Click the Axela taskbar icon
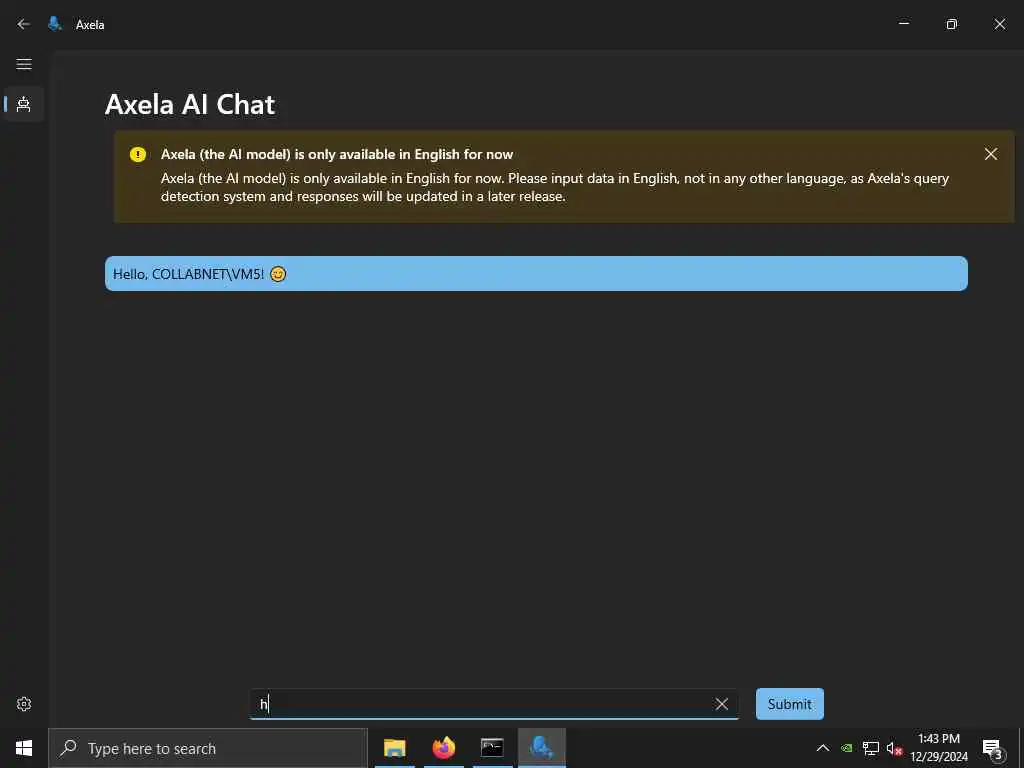Viewport: 1024px width, 768px height. (541, 748)
